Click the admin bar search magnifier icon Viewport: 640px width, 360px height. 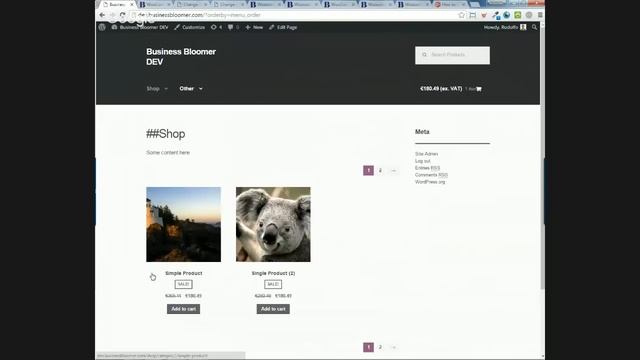pos(534,27)
